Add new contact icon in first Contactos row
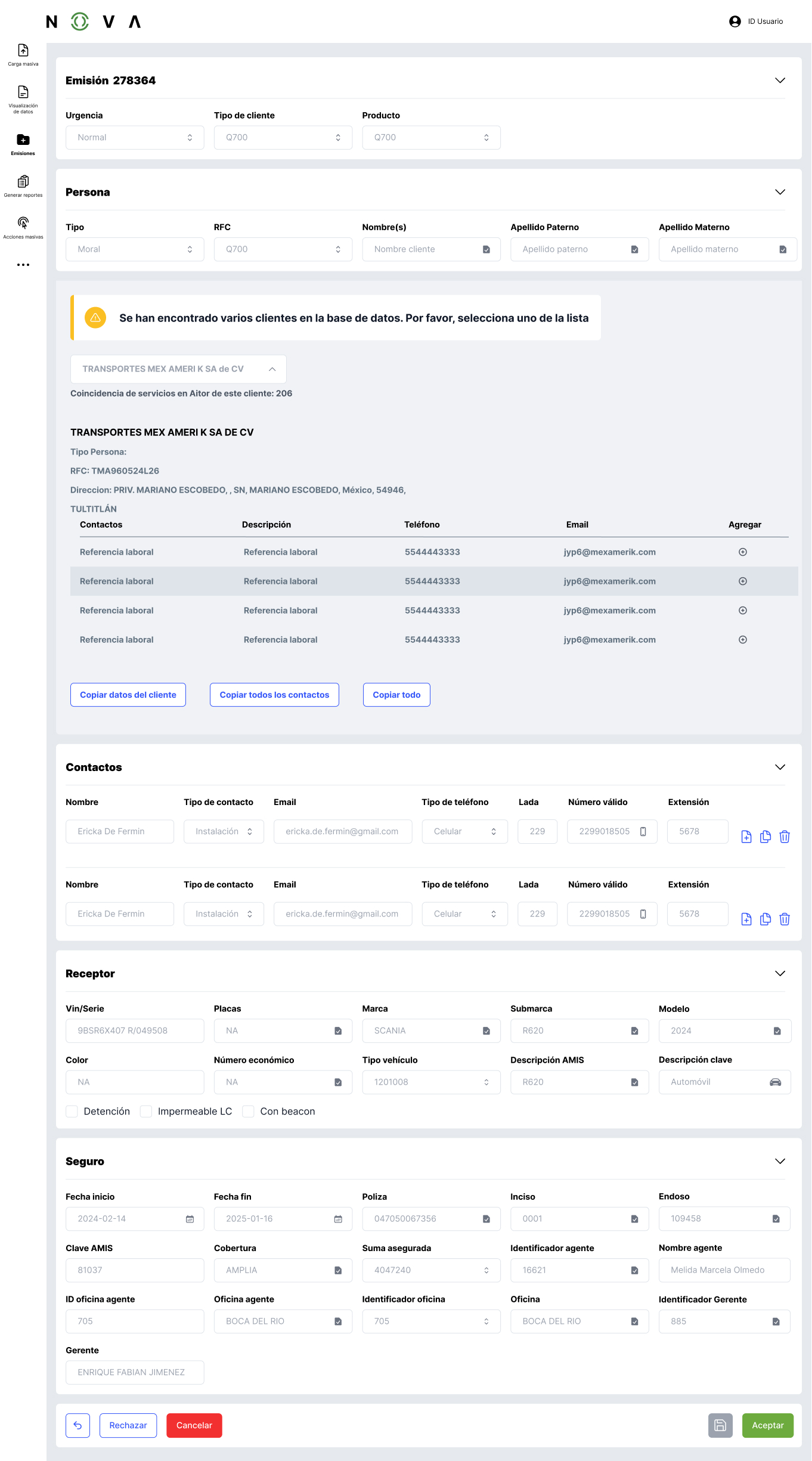812x1461 pixels. coord(746,837)
